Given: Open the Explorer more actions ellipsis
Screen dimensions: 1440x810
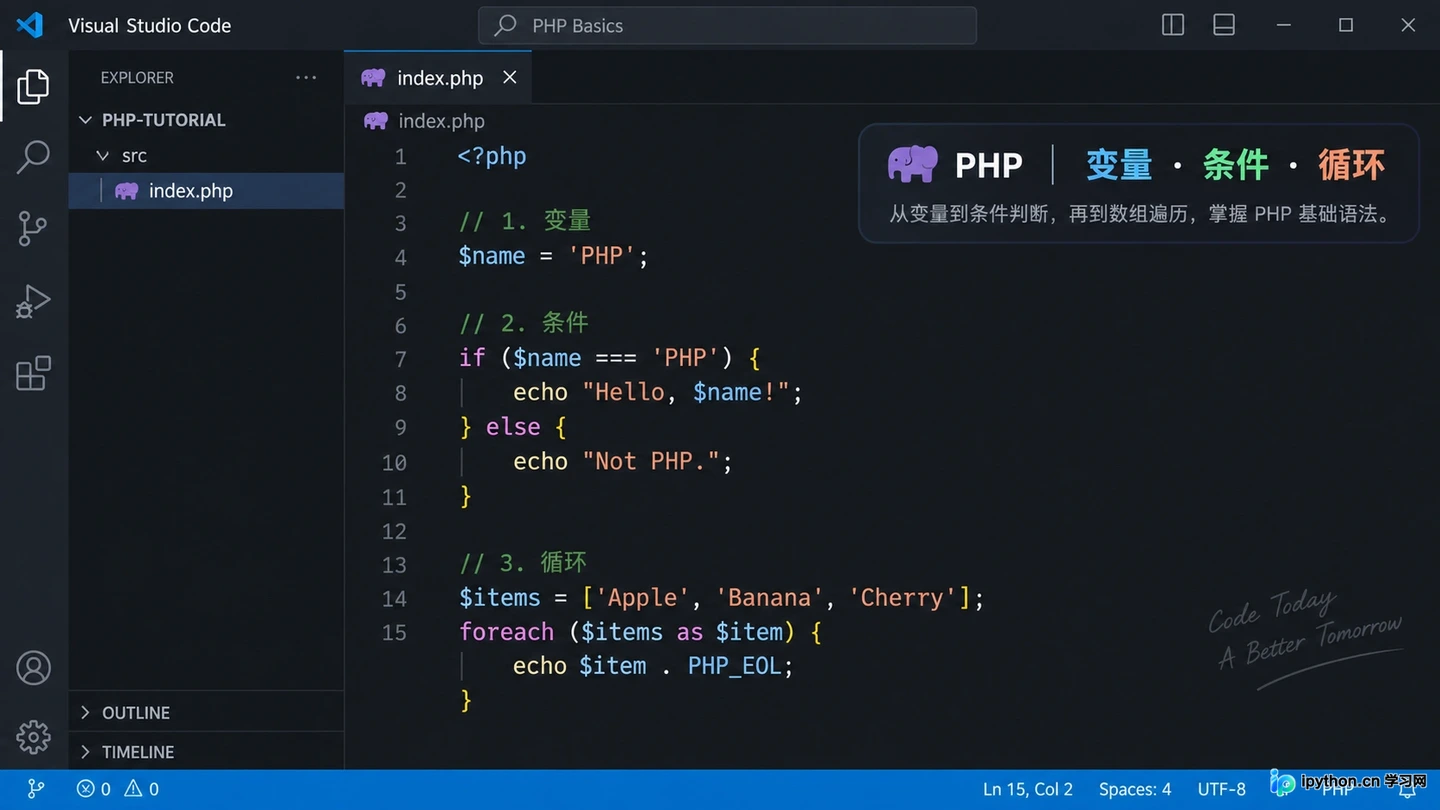Looking at the screenshot, I should [306, 77].
